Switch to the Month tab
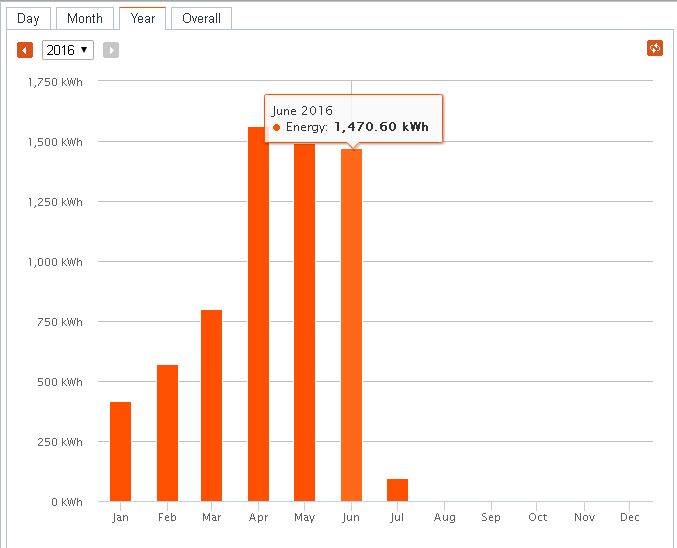Image resolution: width=677 pixels, height=548 pixels. (x=85, y=18)
